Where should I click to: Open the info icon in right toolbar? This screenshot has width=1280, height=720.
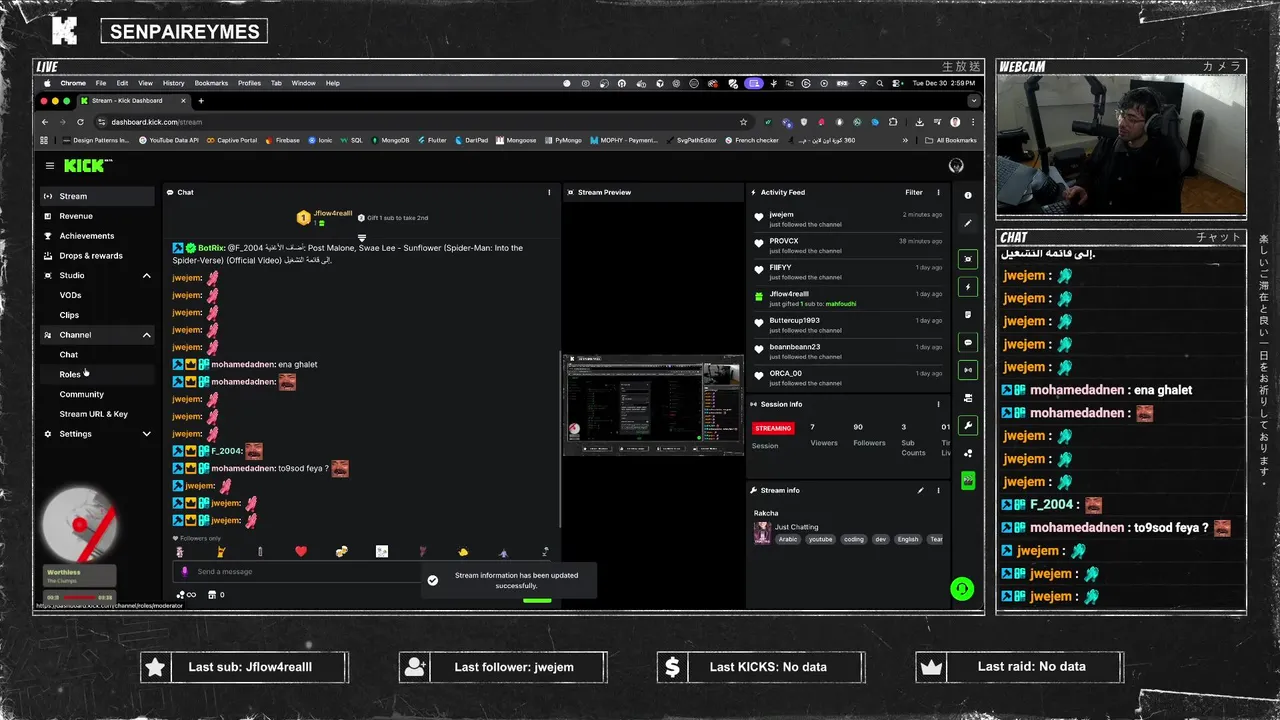point(968,196)
